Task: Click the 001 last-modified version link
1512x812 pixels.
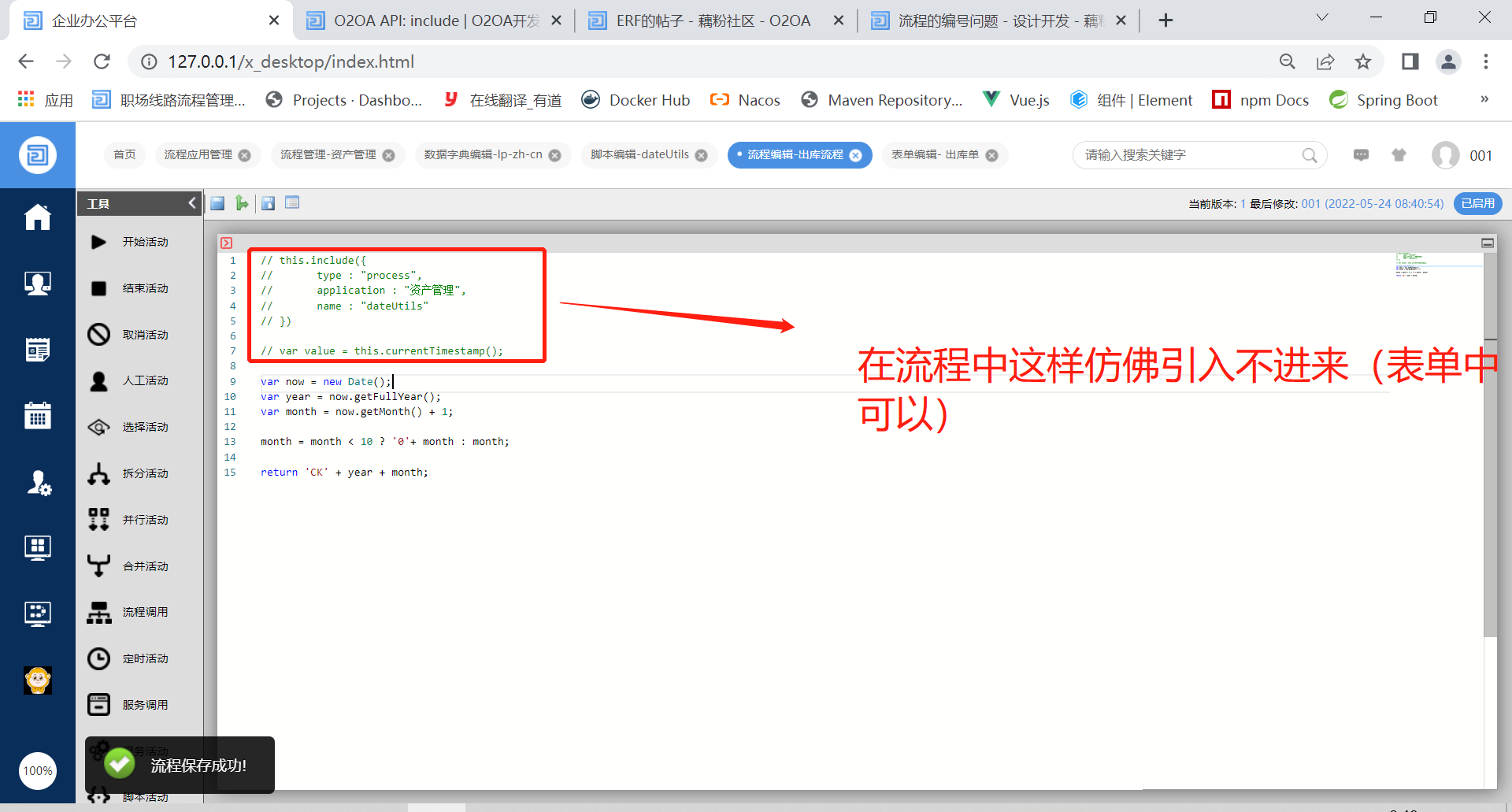Action: pos(1373,204)
